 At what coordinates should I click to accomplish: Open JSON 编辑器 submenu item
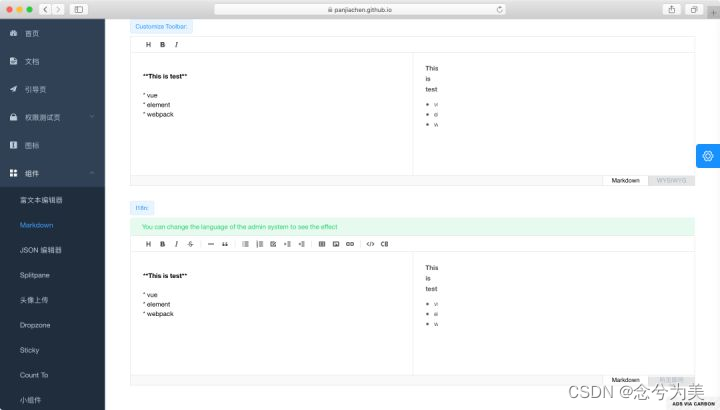click(52, 250)
